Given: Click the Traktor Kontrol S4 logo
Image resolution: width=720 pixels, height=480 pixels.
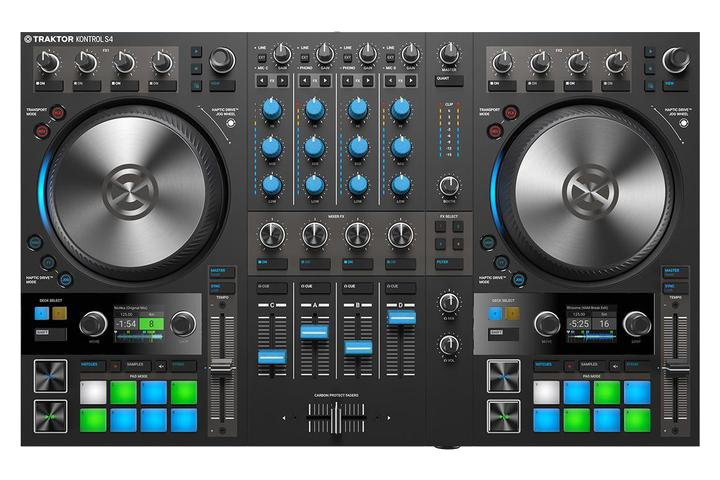Looking at the screenshot, I should 68,39.
